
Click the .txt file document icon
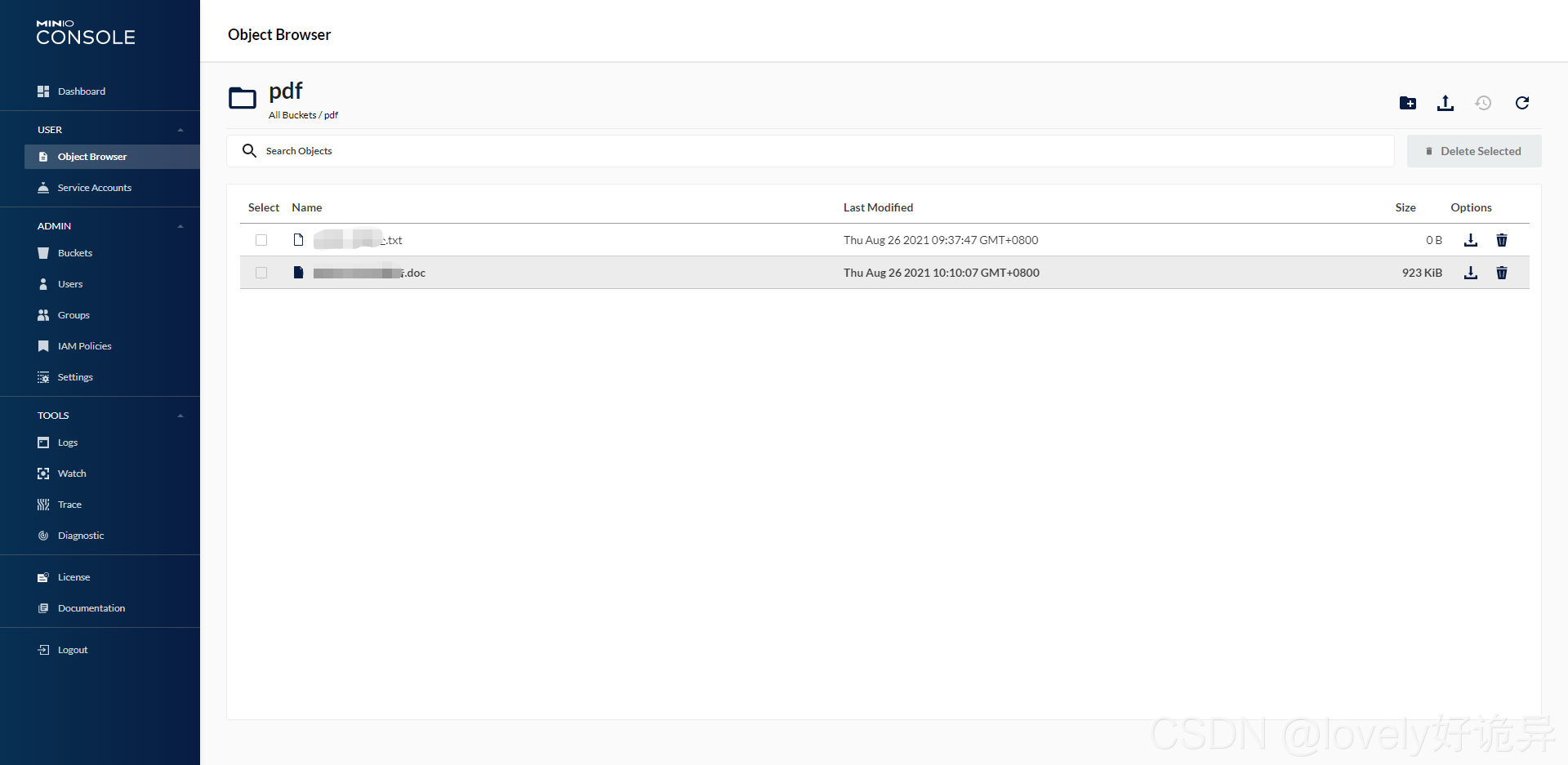298,240
